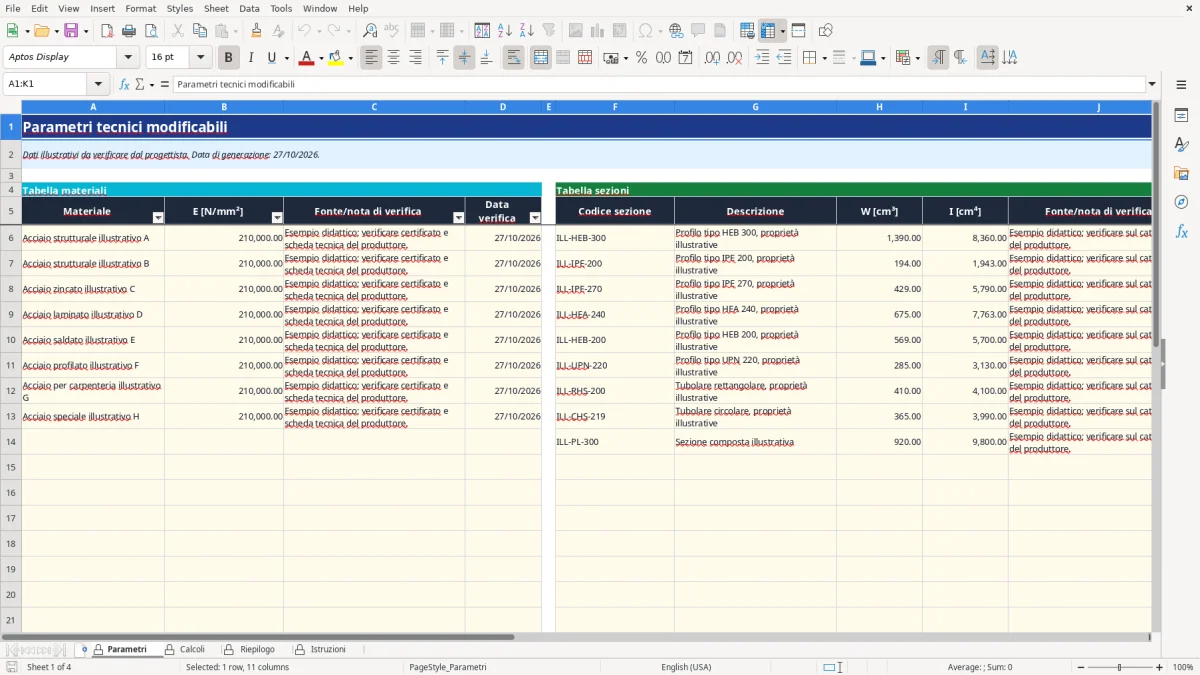Click the Sort dialog icon
1200x675 pixels.
pyautogui.click(x=482, y=31)
